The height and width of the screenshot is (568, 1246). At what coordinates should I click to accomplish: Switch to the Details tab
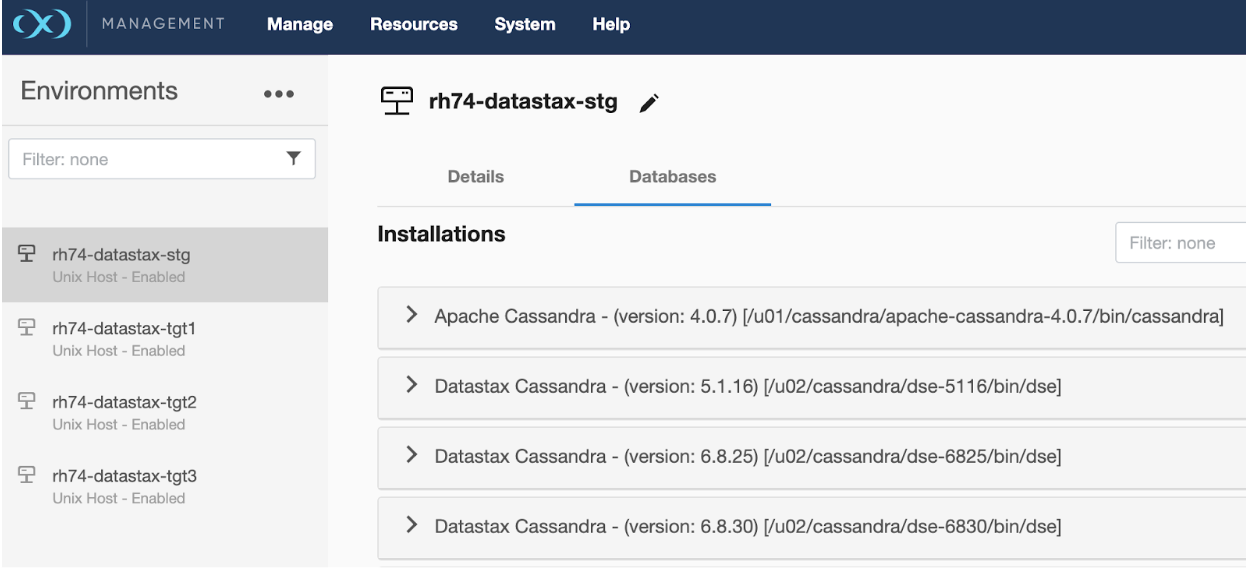click(476, 177)
